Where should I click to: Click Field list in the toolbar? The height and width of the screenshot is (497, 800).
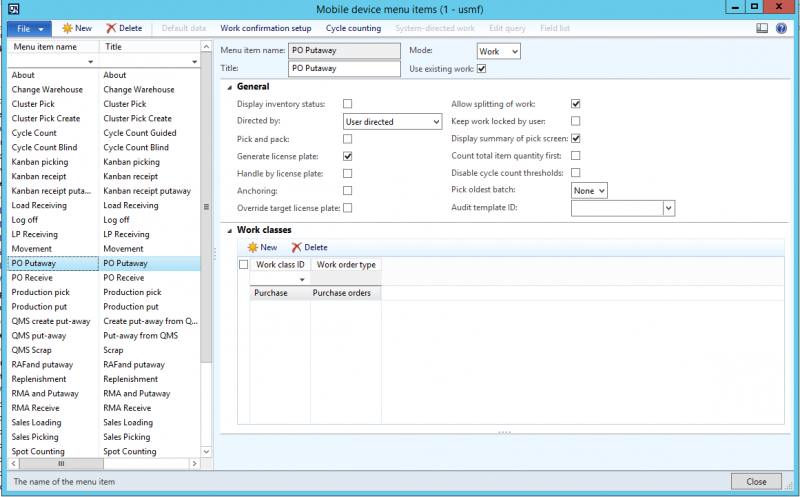[555, 28]
